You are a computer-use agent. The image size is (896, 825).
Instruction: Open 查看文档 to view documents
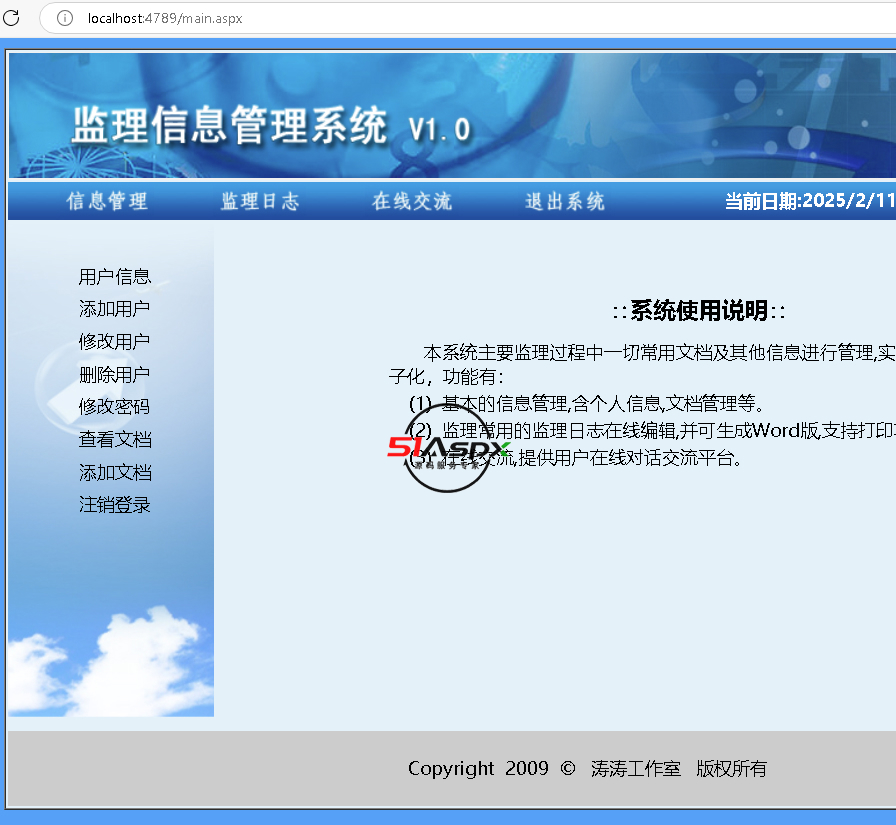point(115,439)
